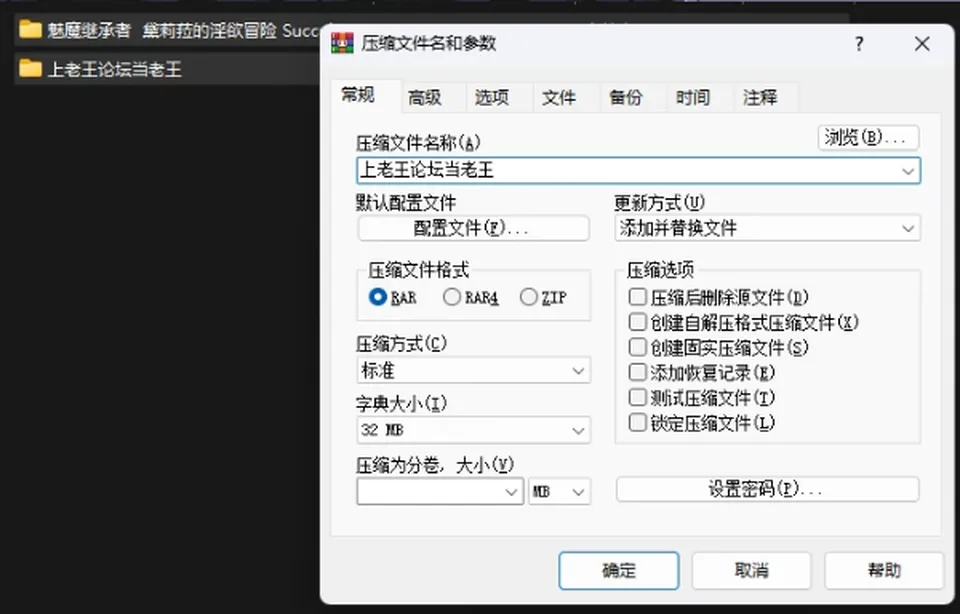Click the ? help icon in title bar
This screenshot has width=960, height=614.
[859, 44]
